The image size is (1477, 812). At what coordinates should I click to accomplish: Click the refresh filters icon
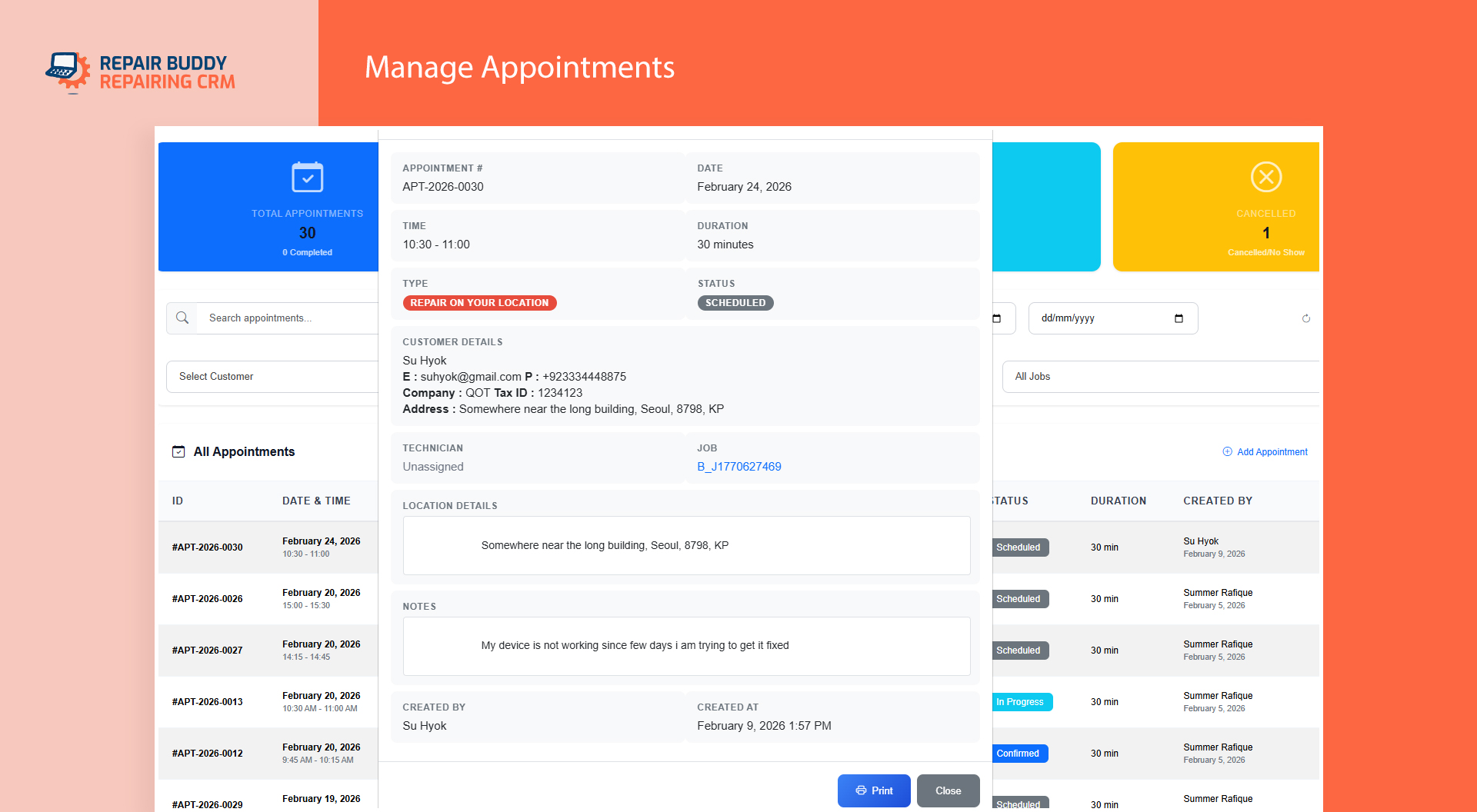(1306, 318)
